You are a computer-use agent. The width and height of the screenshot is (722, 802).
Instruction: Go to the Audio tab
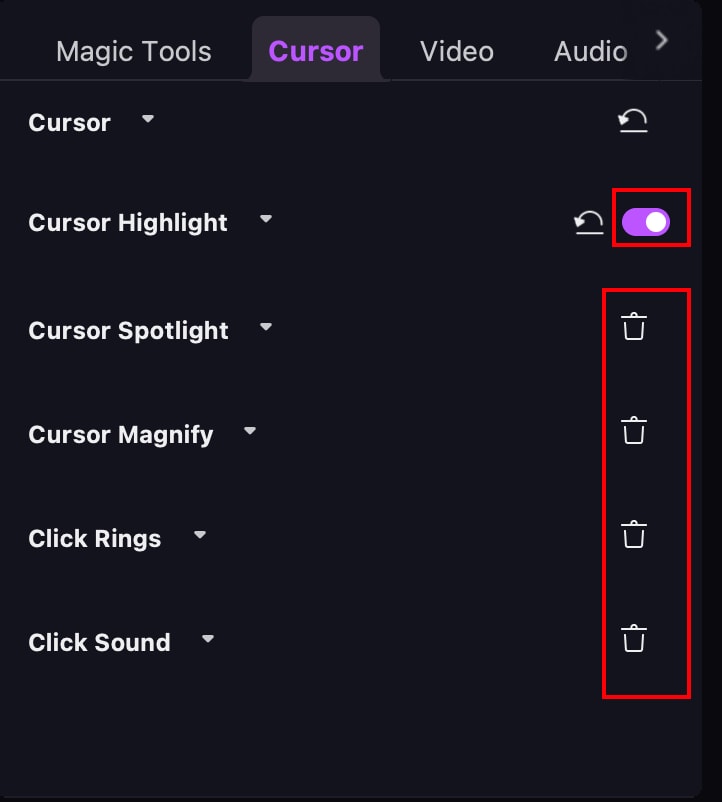[590, 51]
